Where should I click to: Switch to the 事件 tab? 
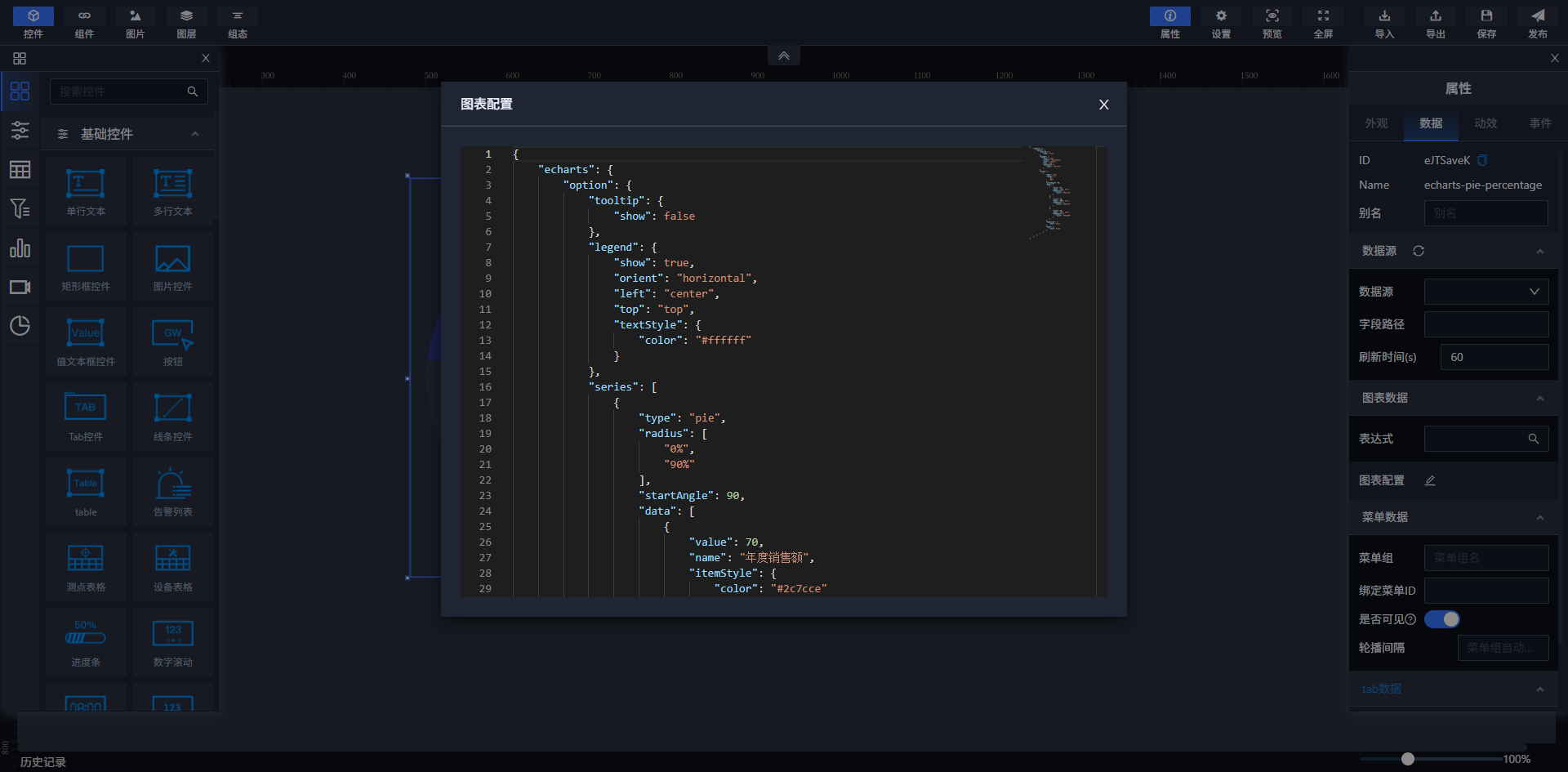[x=1540, y=123]
